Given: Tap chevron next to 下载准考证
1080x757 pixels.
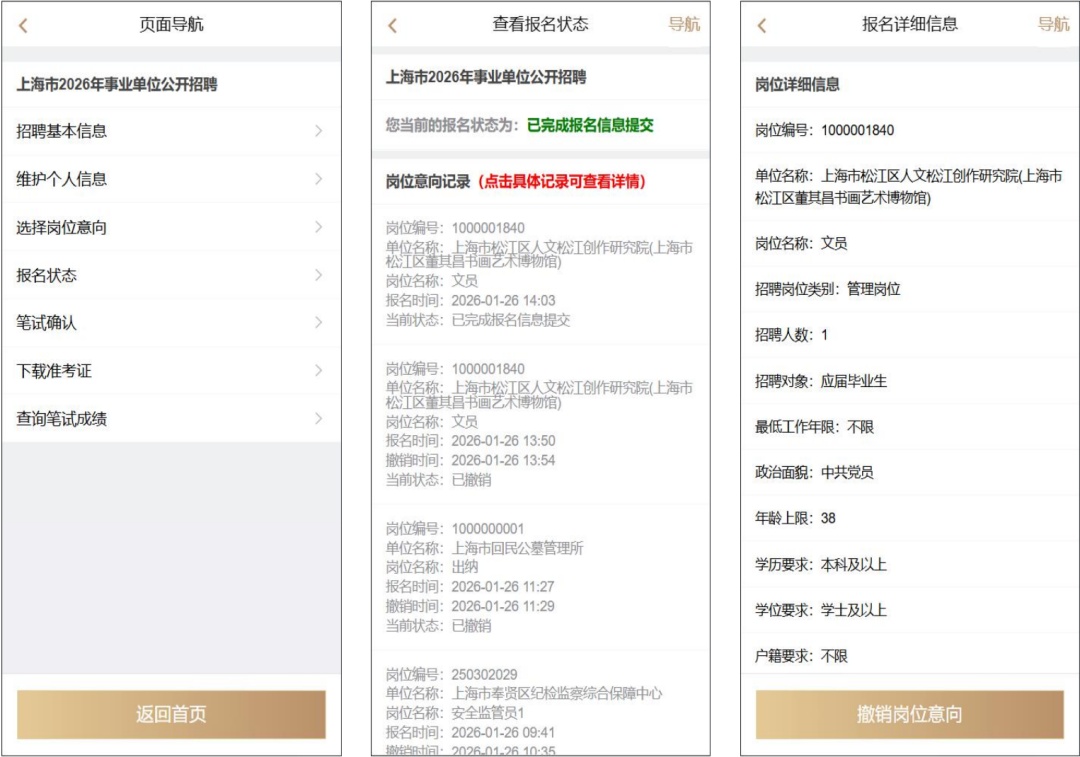Looking at the screenshot, I should [x=318, y=371].
